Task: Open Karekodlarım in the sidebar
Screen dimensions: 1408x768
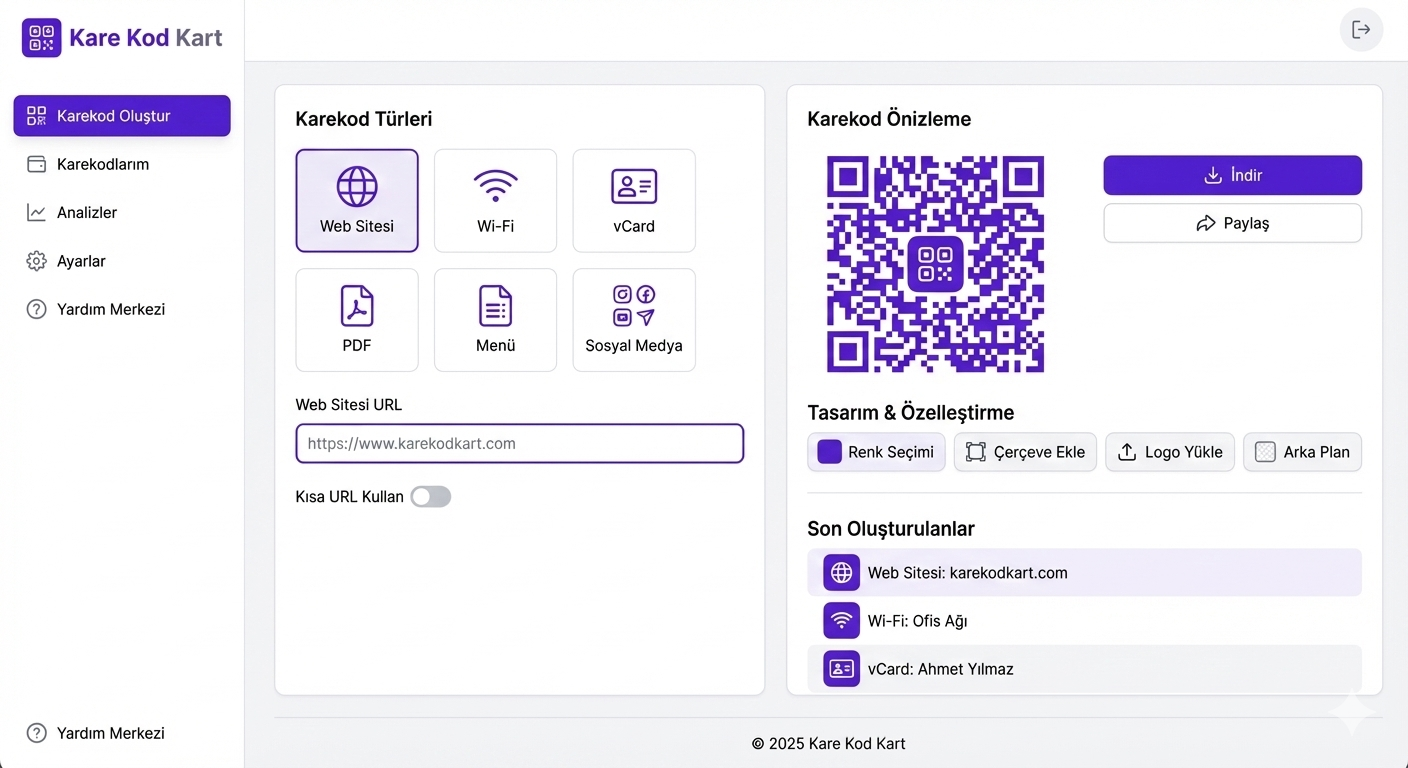Action: tap(102, 164)
